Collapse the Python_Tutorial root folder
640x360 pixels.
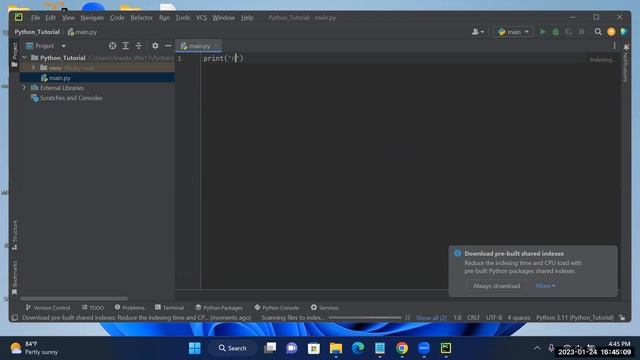click(25, 58)
